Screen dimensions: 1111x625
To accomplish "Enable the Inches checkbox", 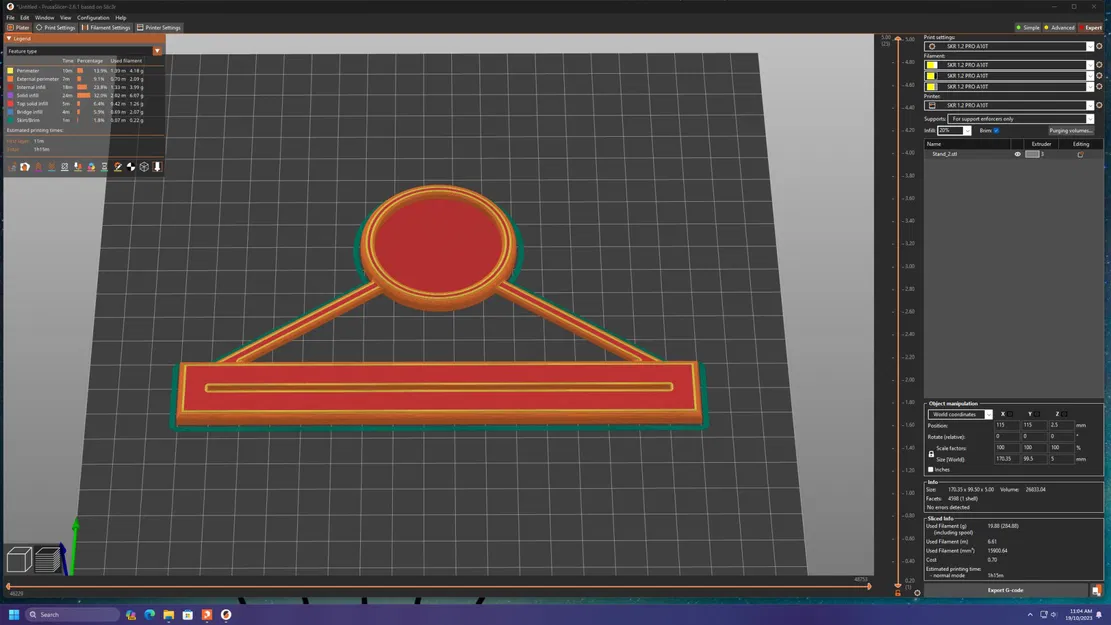I will point(931,469).
